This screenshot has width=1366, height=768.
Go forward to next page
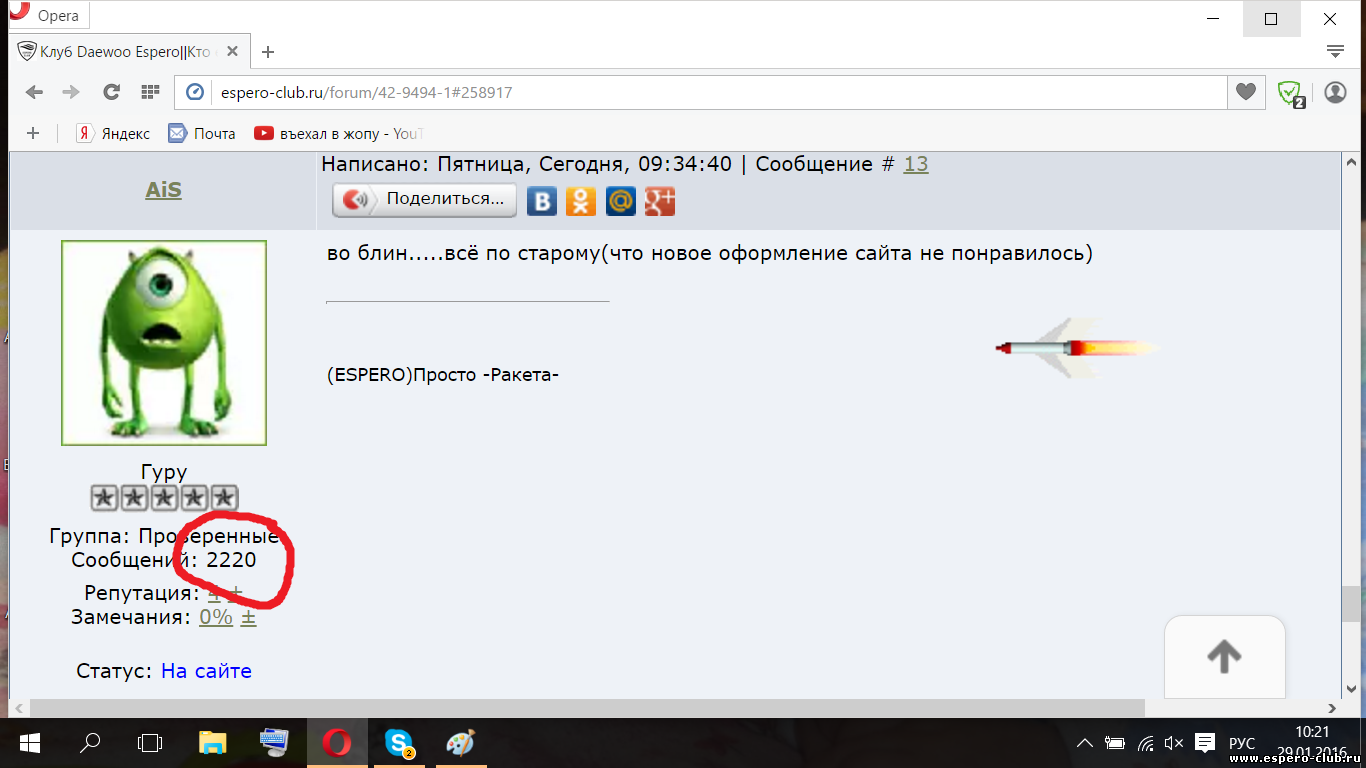[71, 92]
